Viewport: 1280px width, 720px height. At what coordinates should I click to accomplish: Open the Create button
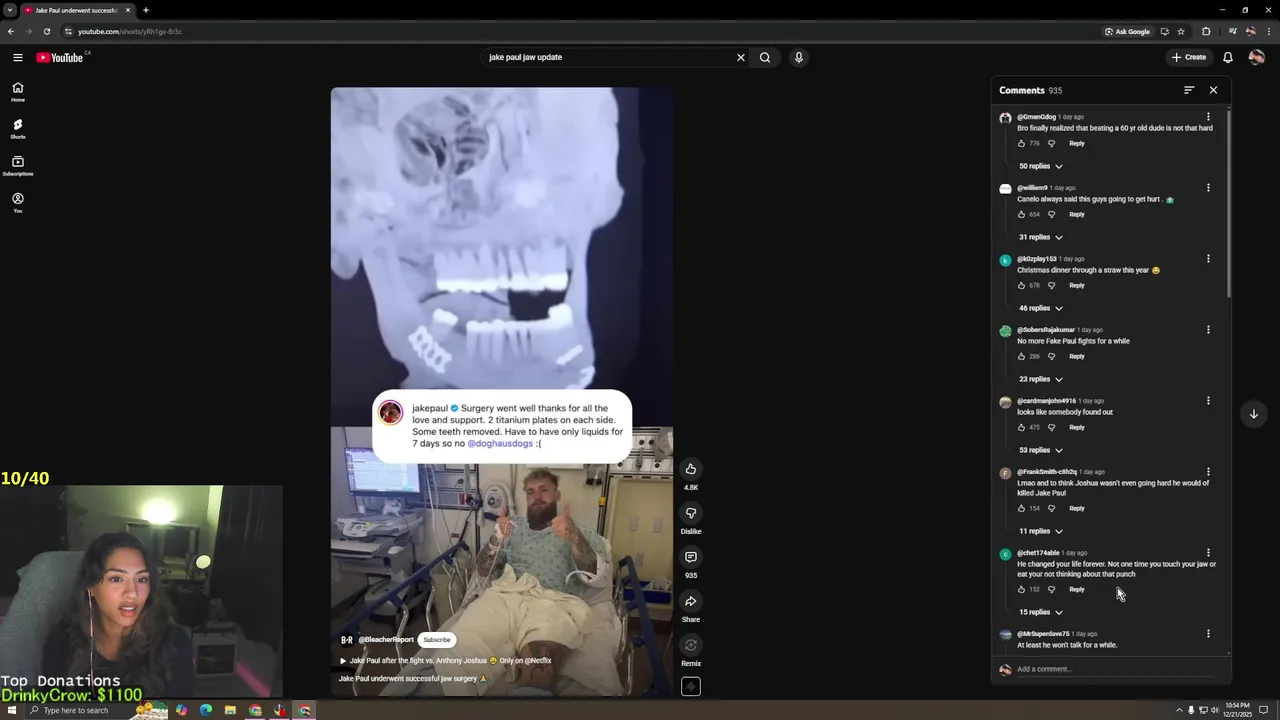pos(1189,57)
